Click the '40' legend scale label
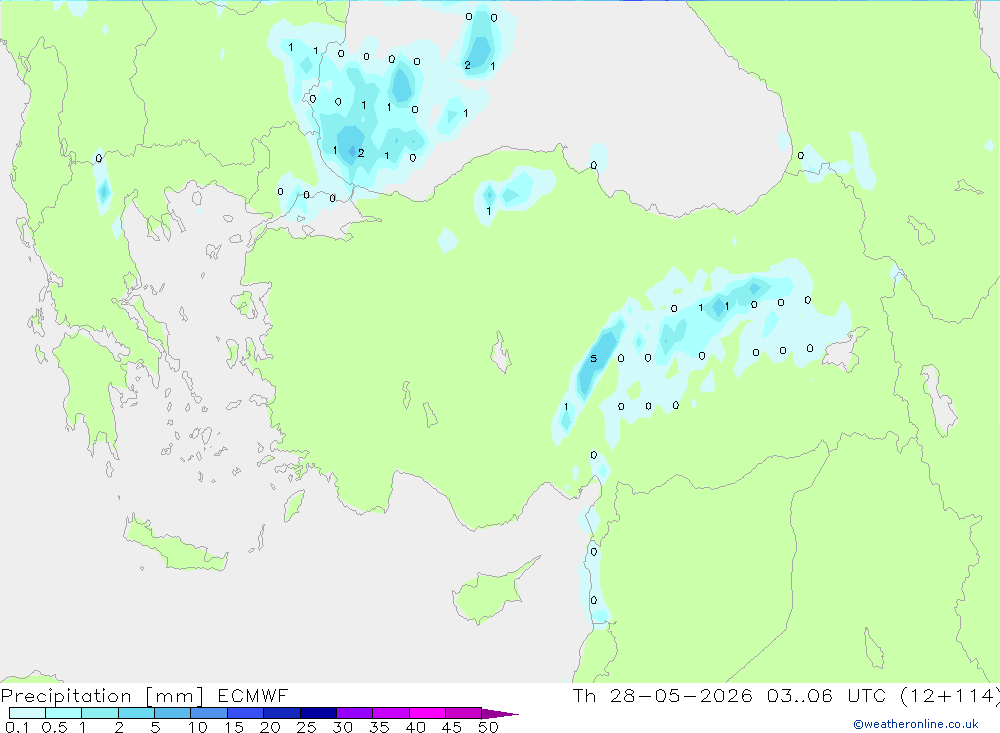Image resolution: width=1000 pixels, height=733 pixels. (x=416, y=727)
